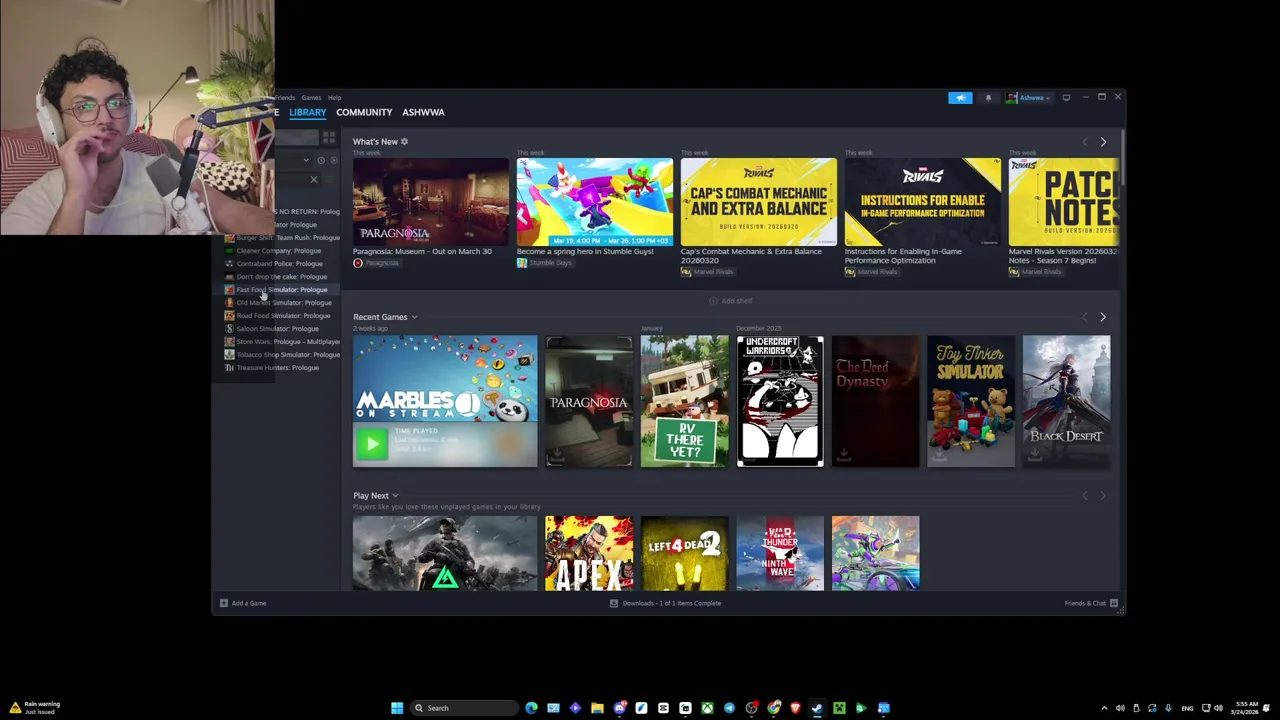Open File Explorer from taskbar
This screenshot has height=720, width=1280.
click(x=597, y=708)
